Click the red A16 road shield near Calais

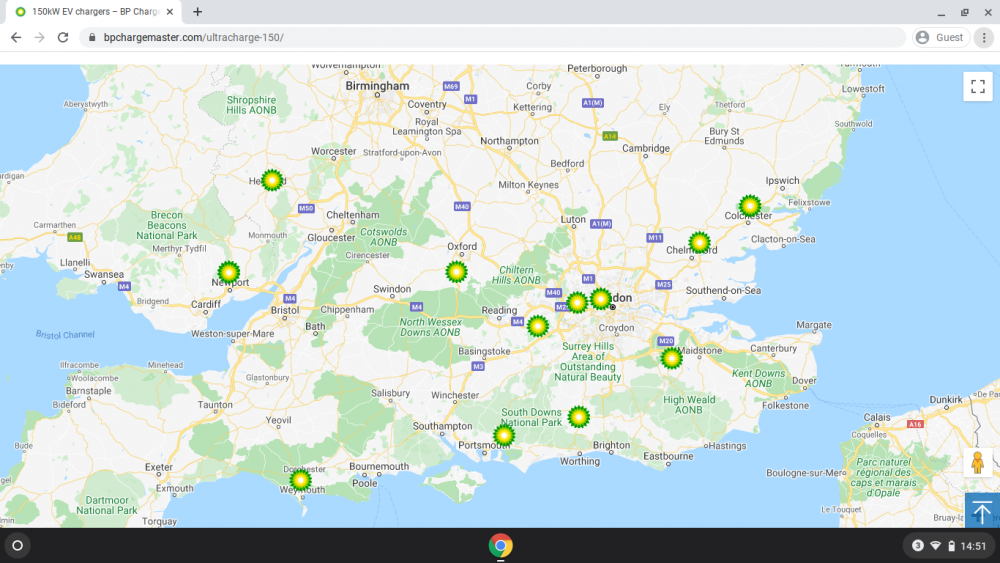915,424
